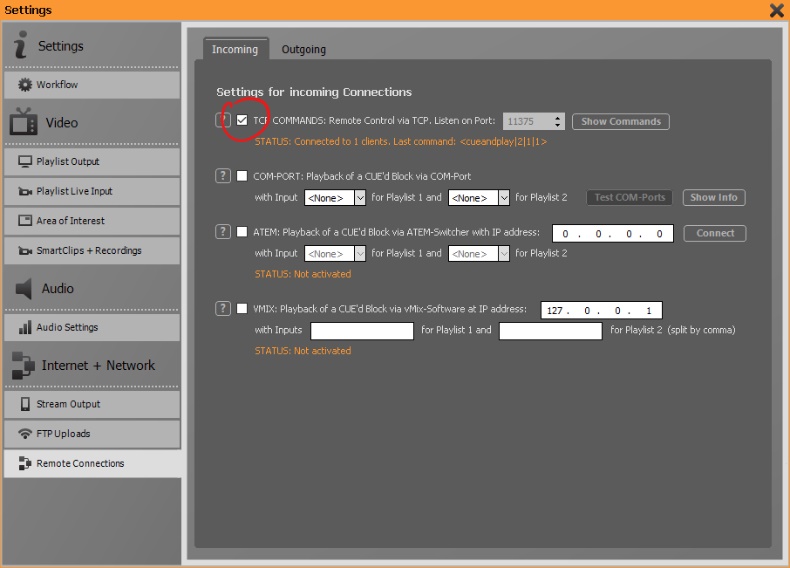This screenshot has height=568, width=790.
Task: Click the Playlist Live Input camera icon
Action: click(x=25, y=191)
